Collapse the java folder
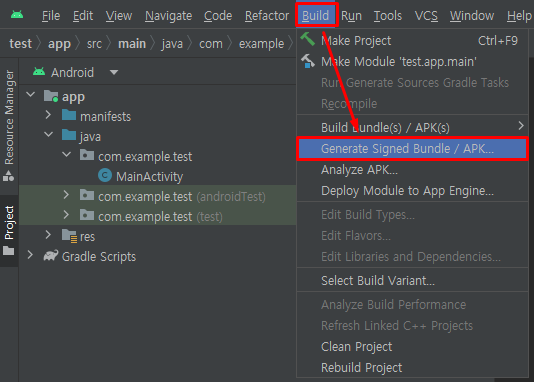Screen dimensions: 534x382 (49, 134)
